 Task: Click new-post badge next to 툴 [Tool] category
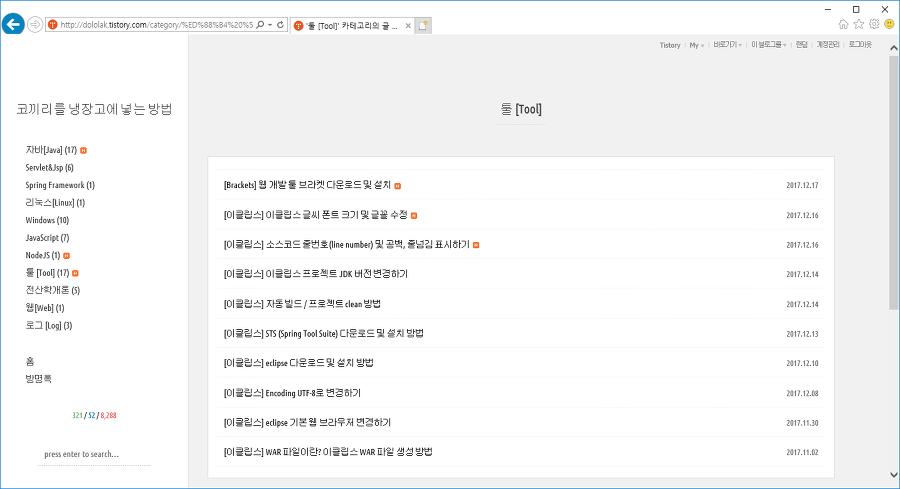(x=75, y=273)
